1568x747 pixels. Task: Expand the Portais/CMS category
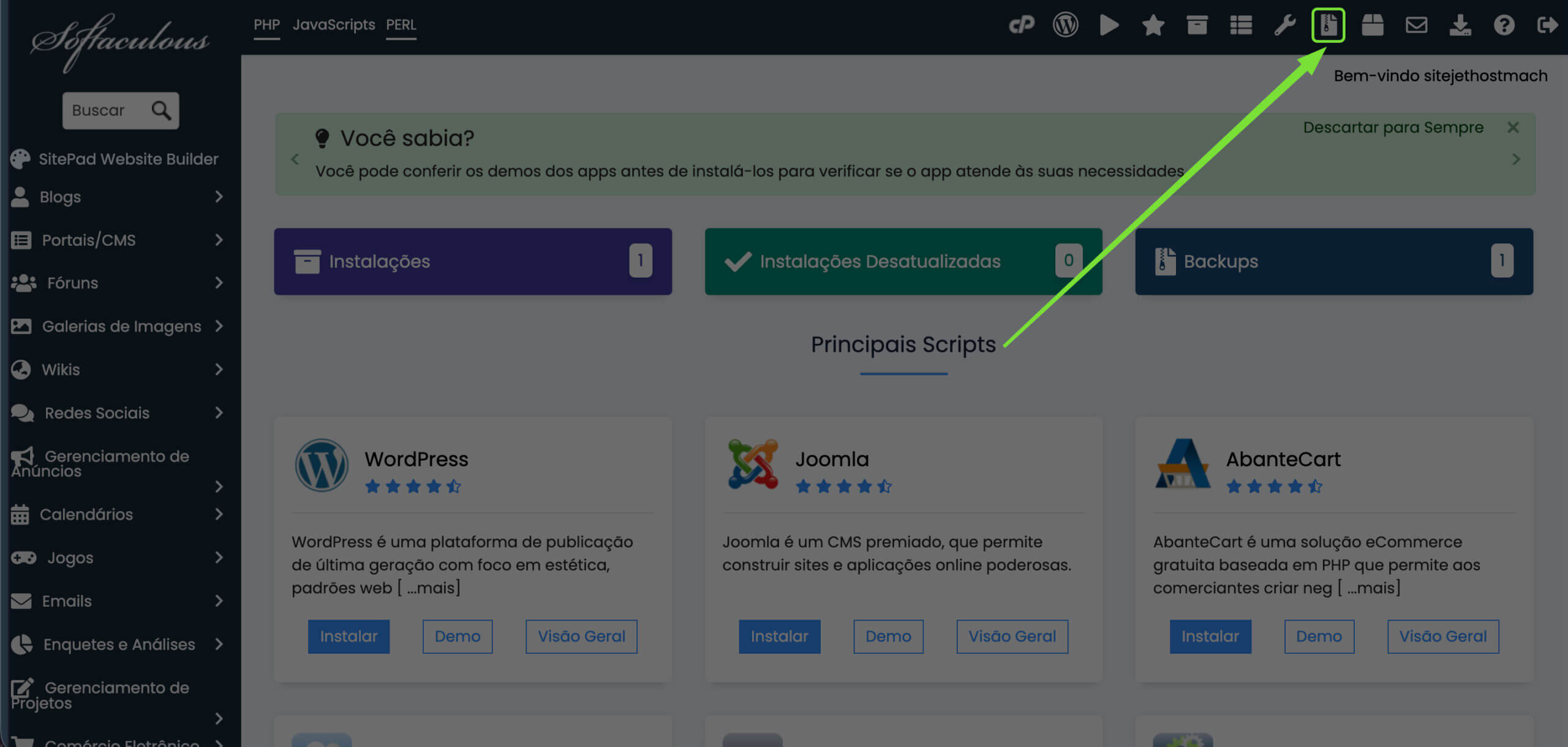(116, 240)
